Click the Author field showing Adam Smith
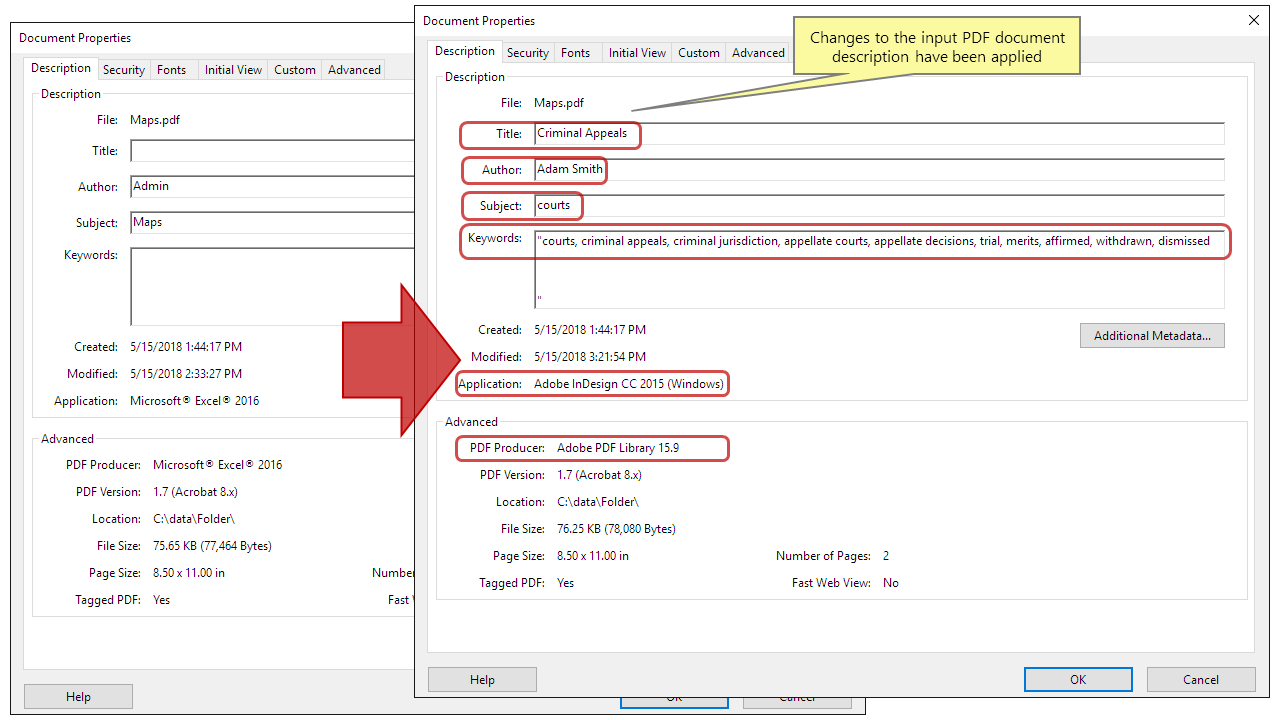Image resolution: width=1280 pixels, height=720 pixels. click(x=700, y=169)
